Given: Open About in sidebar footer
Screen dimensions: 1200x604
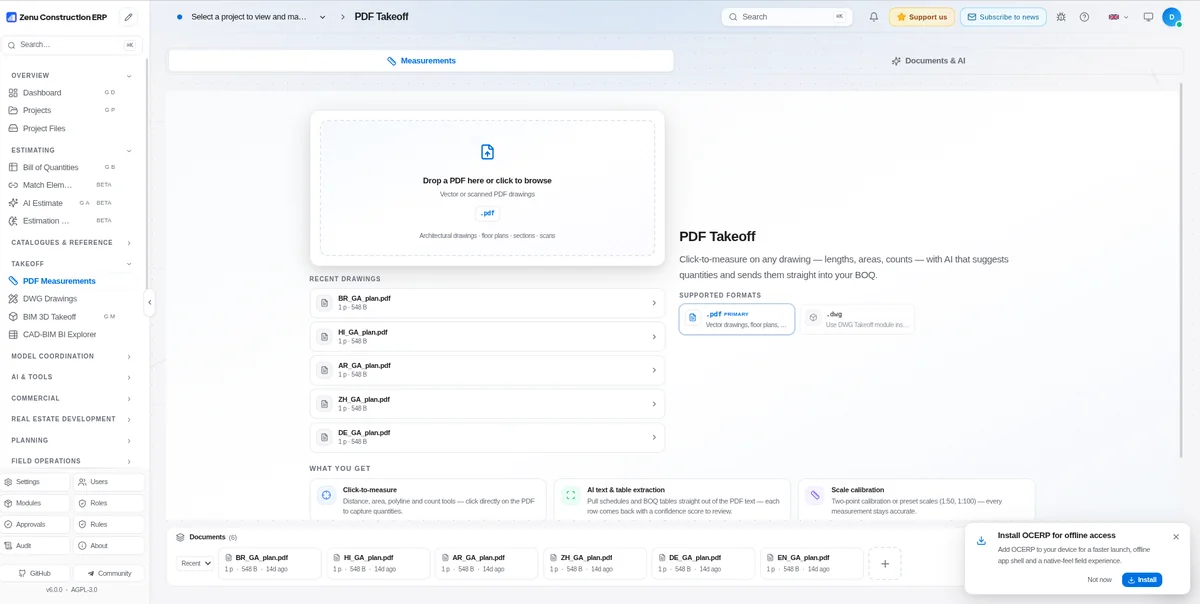Looking at the screenshot, I should pyautogui.click(x=110, y=546).
